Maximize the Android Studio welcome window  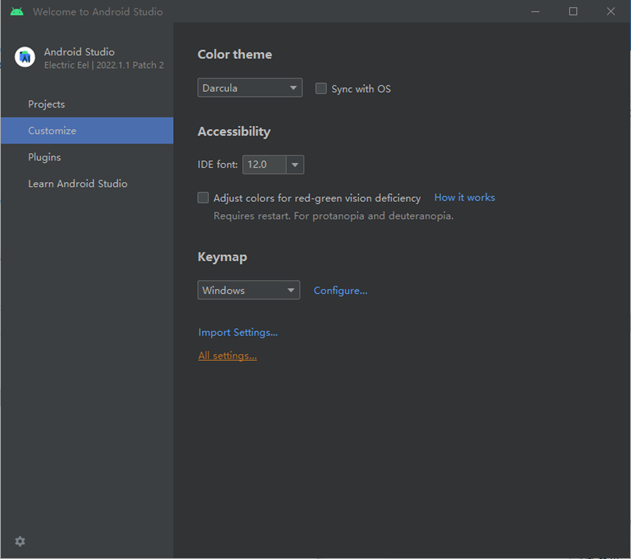[573, 12]
